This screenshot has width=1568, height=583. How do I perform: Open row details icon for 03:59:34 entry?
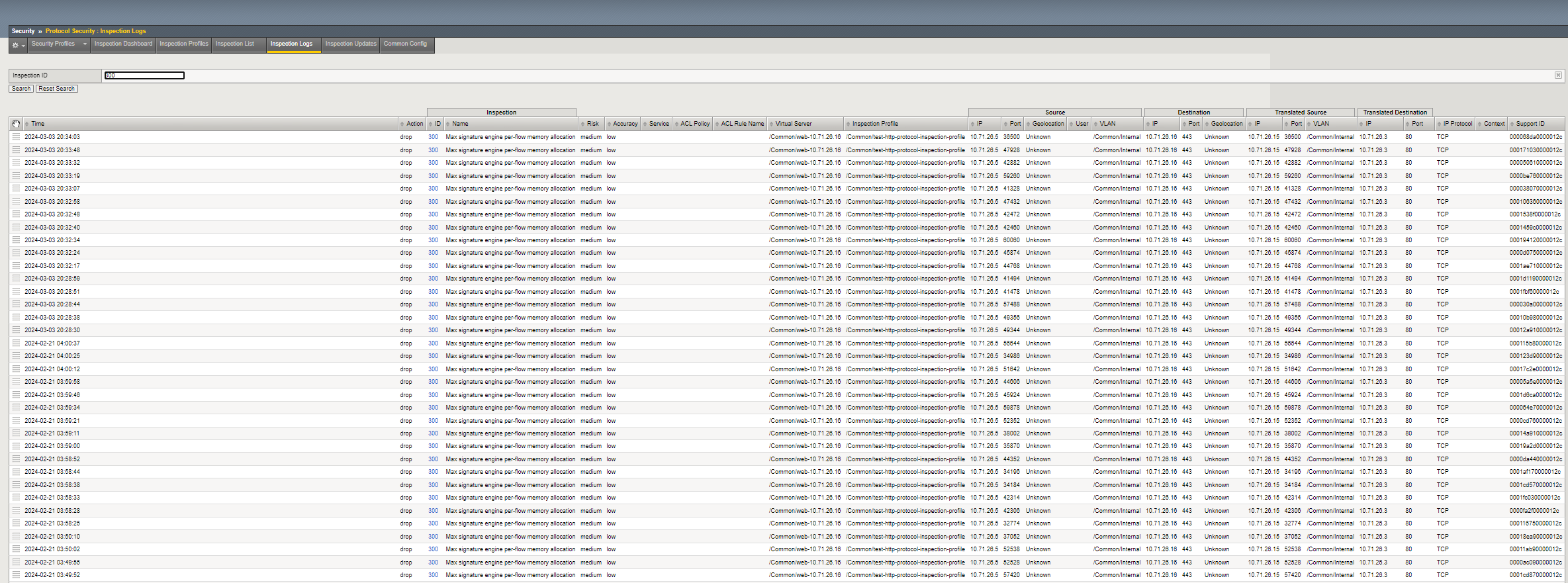pos(16,408)
